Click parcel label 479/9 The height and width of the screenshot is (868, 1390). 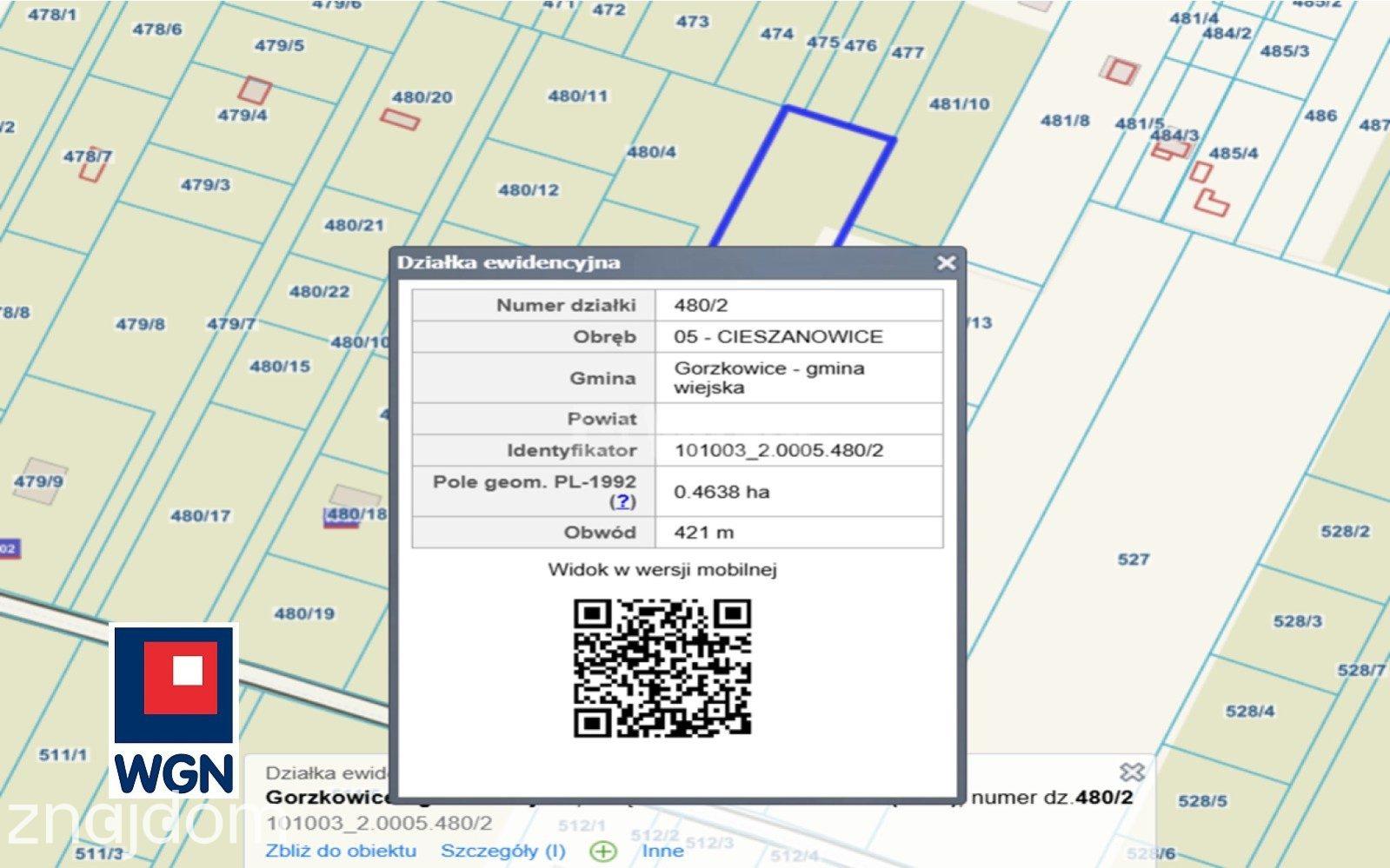pos(38,481)
